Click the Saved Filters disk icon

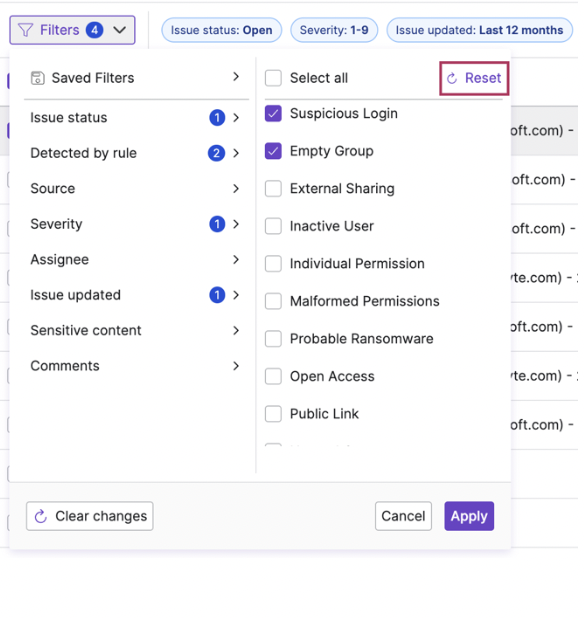click(38, 78)
